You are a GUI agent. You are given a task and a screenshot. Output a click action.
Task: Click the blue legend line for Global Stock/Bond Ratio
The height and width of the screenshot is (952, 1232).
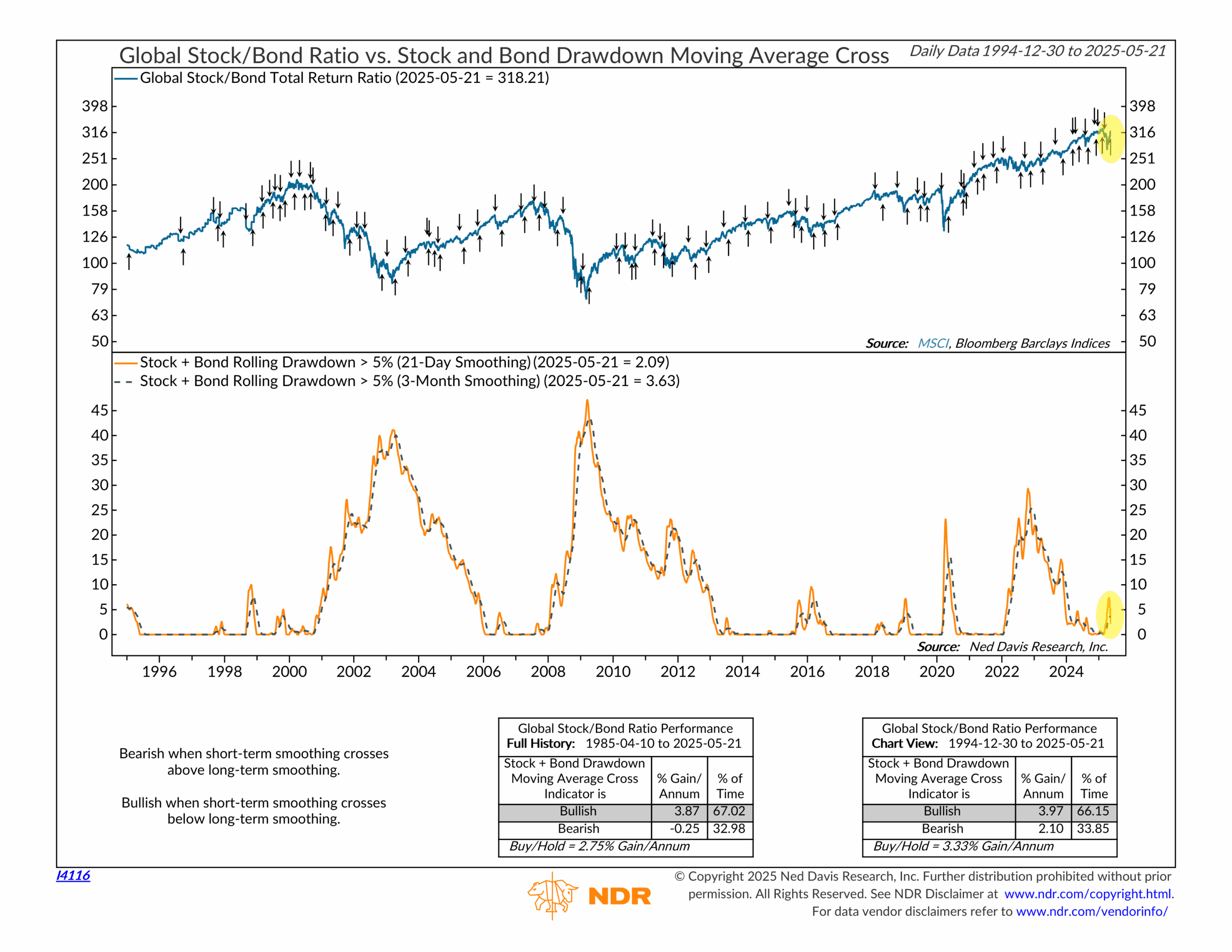pyautogui.click(x=126, y=78)
